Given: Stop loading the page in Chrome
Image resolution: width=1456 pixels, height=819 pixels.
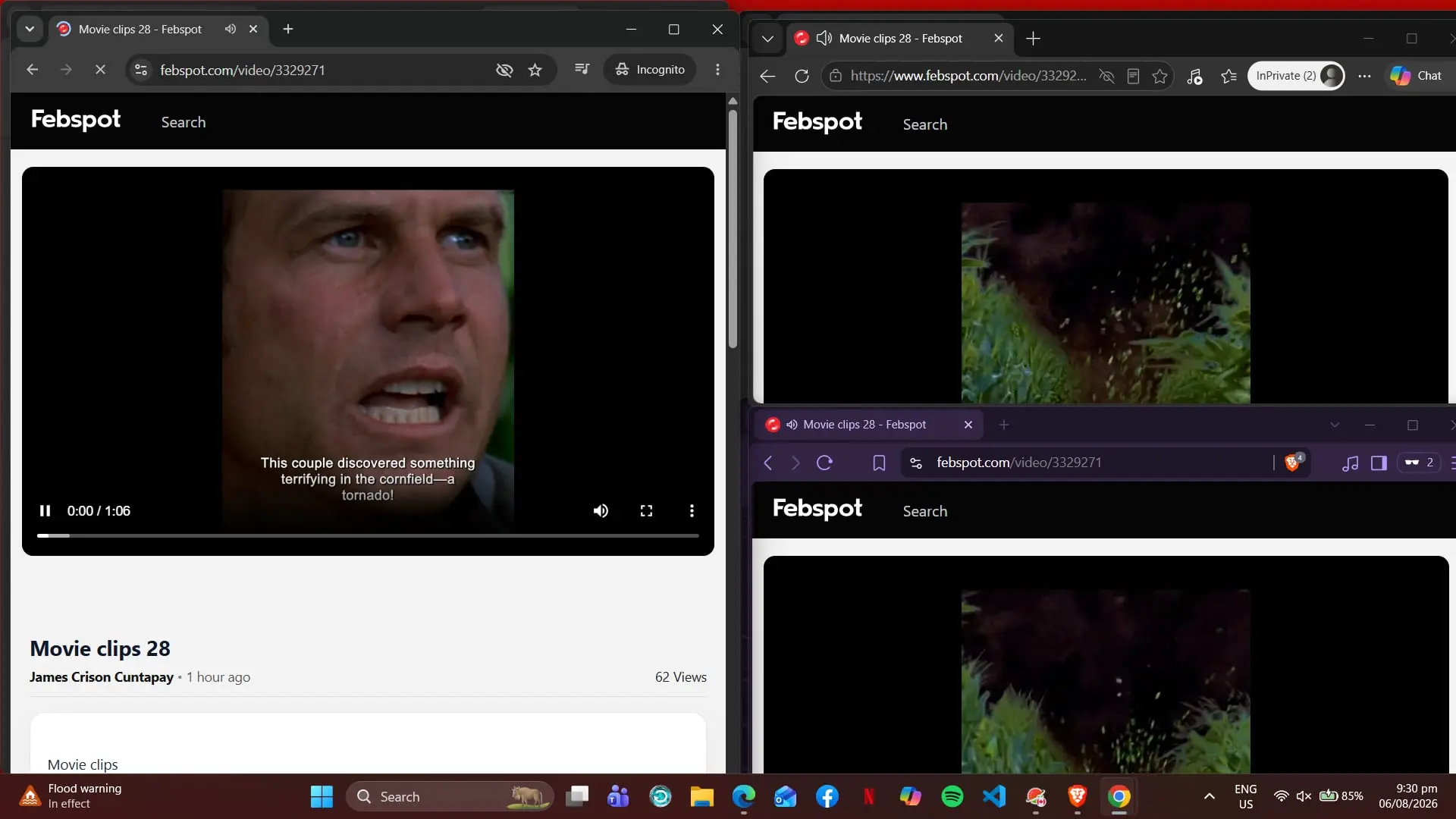Looking at the screenshot, I should (x=100, y=70).
